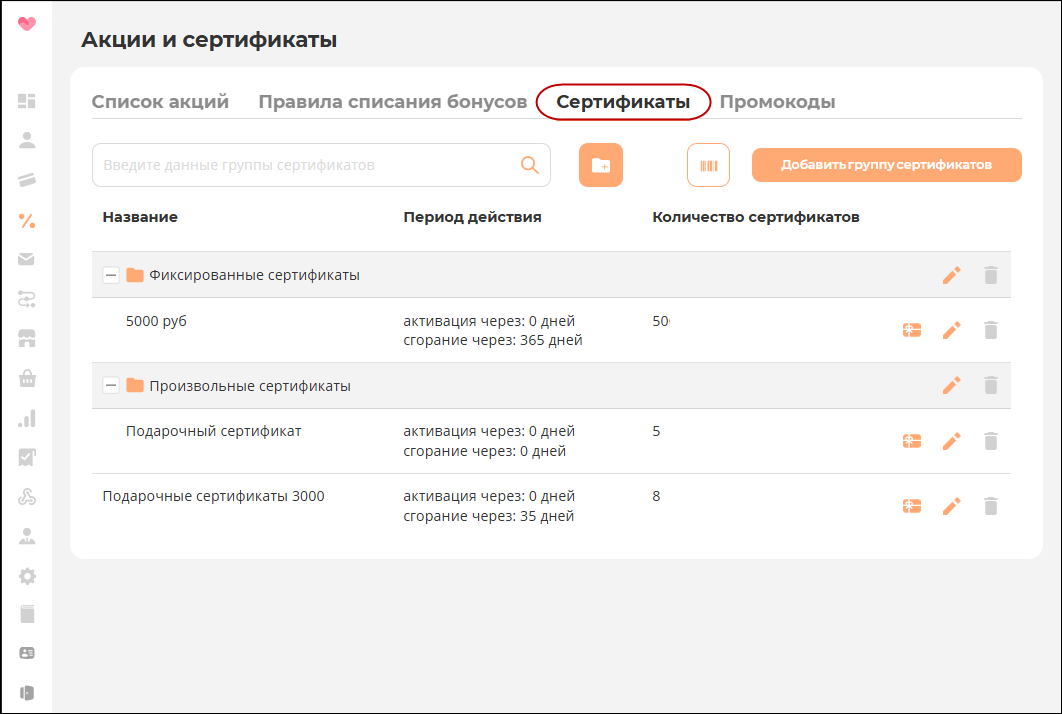The width and height of the screenshot is (1062, 714).
Task: Select the Подарочные сертификаты 3000 row
Action: (x=551, y=506)
